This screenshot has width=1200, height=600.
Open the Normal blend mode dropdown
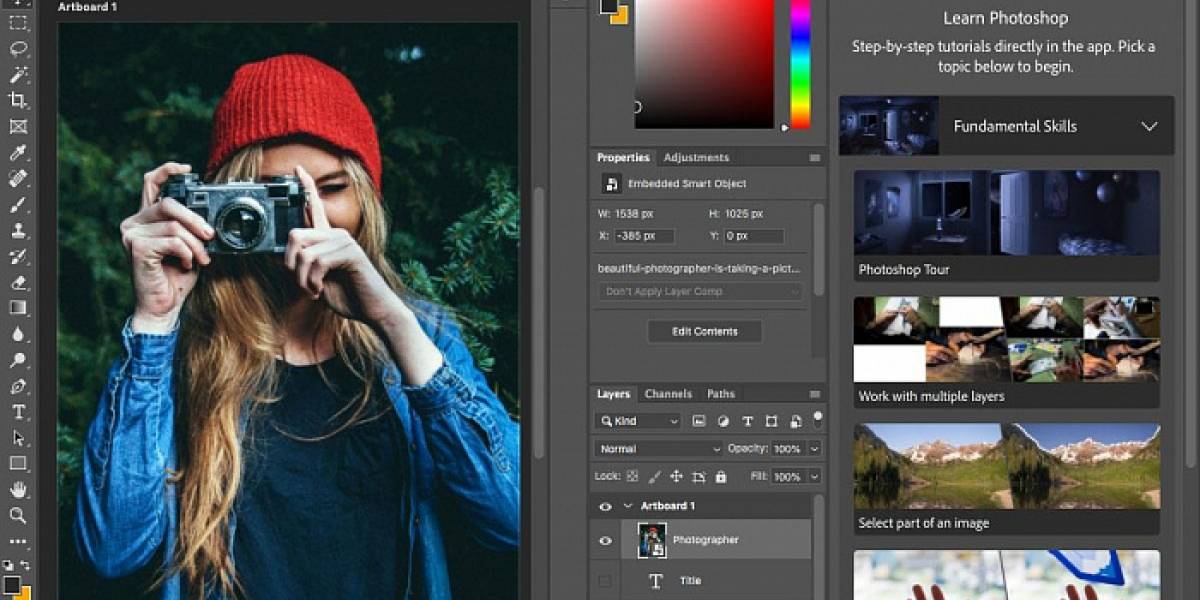657,449
